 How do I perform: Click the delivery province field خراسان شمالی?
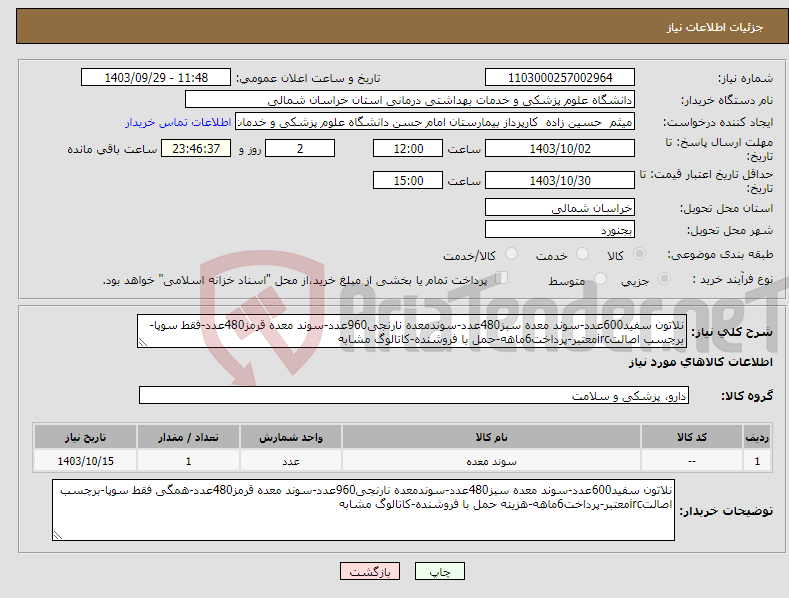click(560, 207)
